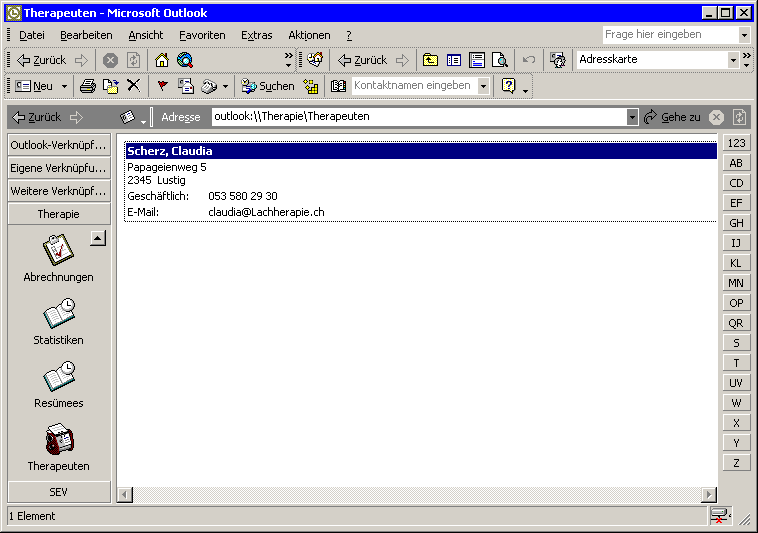This screenshot has width=758, height=533.
Task: Click the Stop icon right of Gehe zu
Action: click(716, 117)
